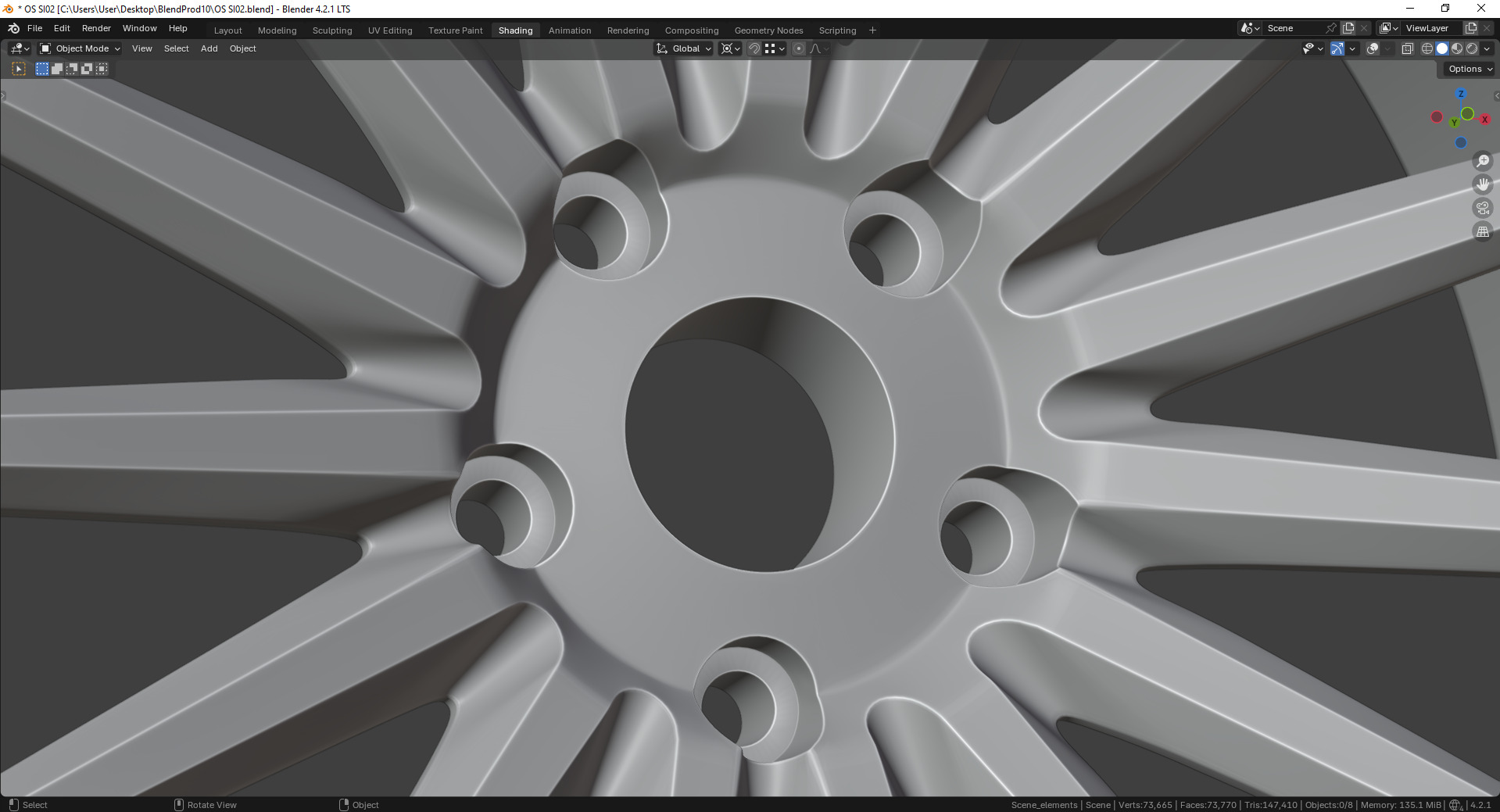Screen dimensions: 1500x812
Task: Expand the sidebar via right edge arrow
Action: pos(1496,96)
